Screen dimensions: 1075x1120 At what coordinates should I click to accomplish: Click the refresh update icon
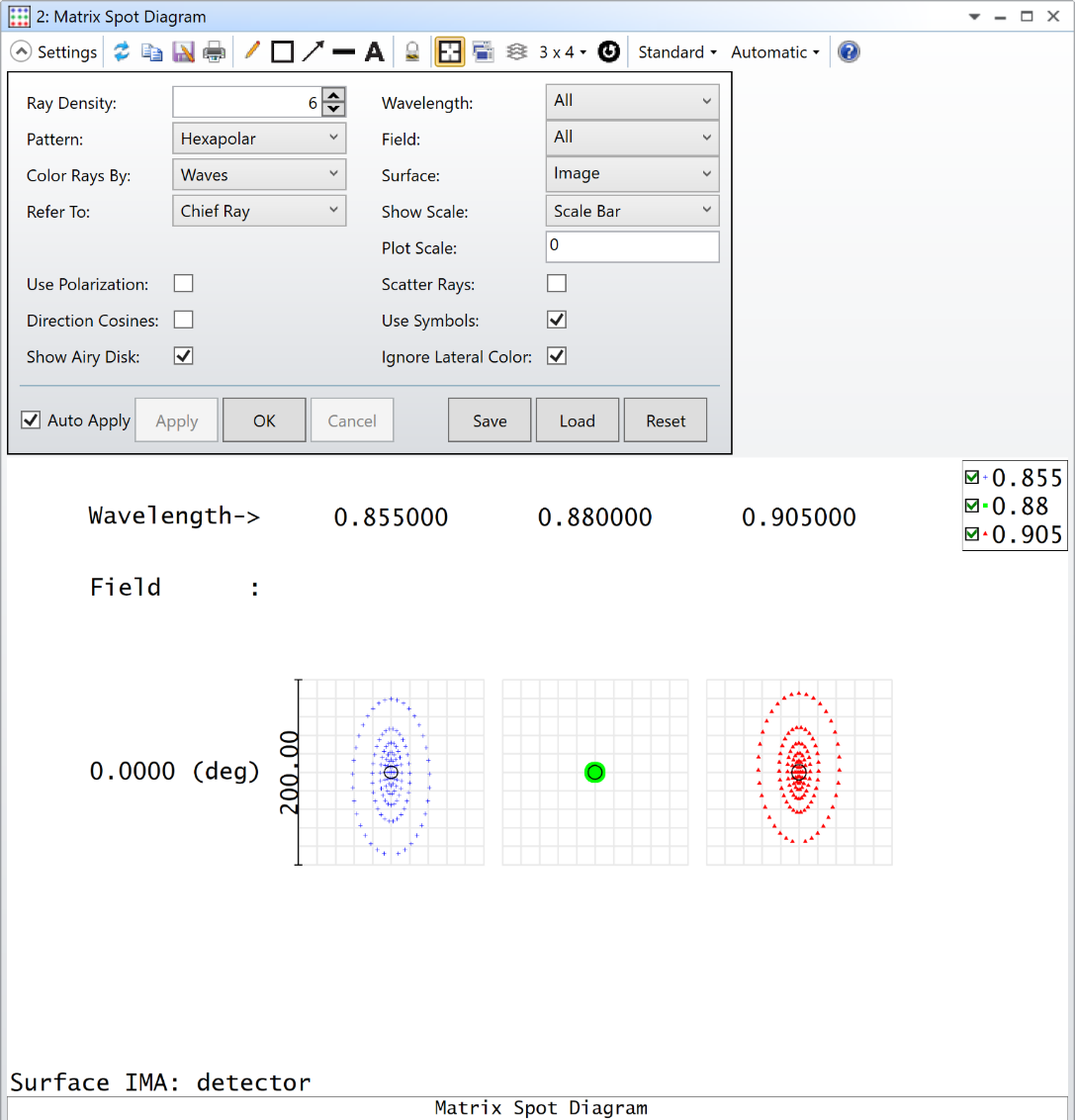(x=122, y=52)
